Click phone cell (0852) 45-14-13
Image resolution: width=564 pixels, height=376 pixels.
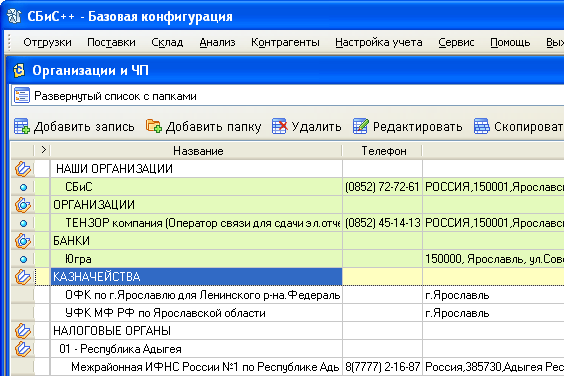click(x=382, y=223)
